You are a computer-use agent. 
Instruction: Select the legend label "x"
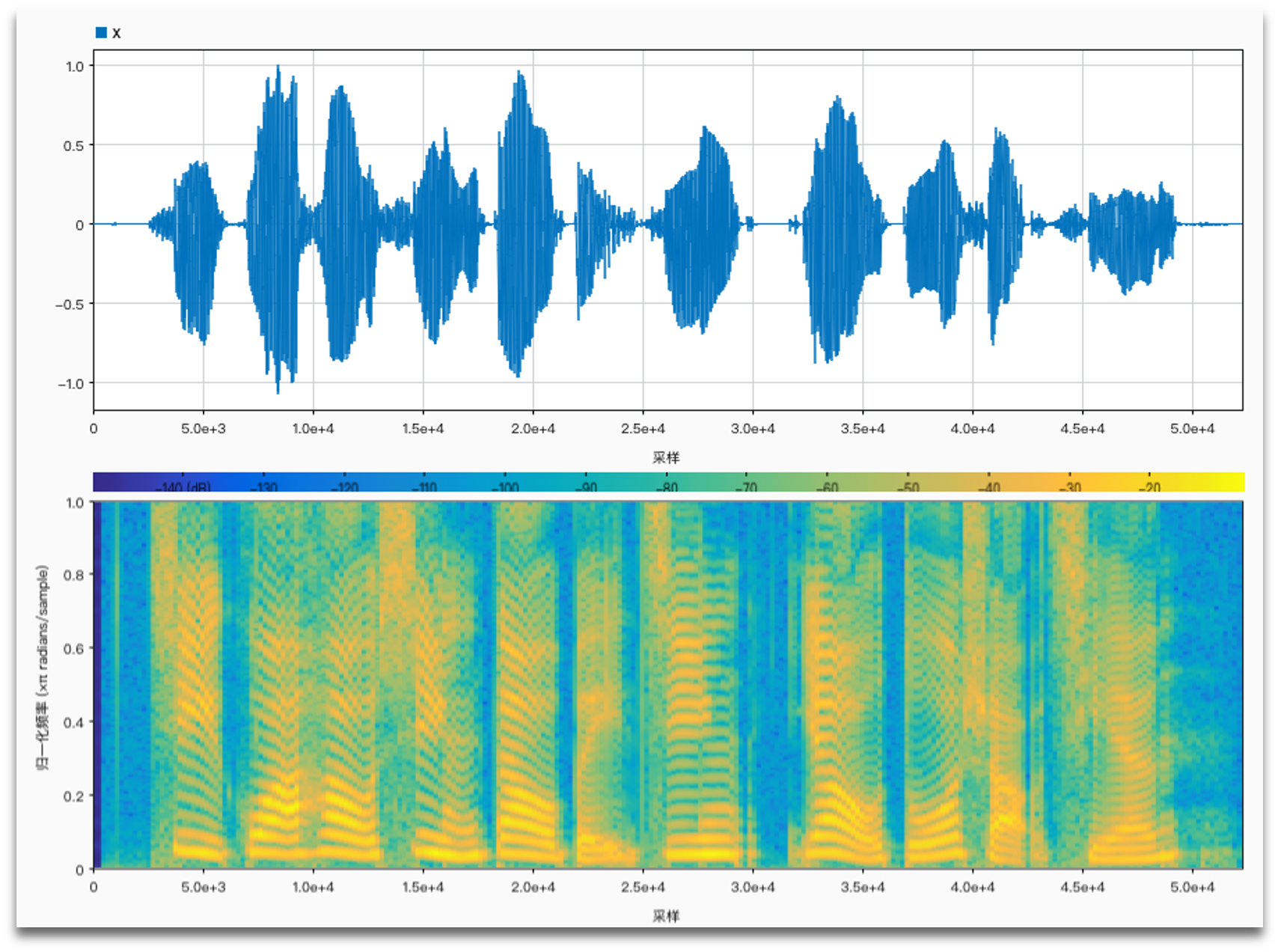117,33
